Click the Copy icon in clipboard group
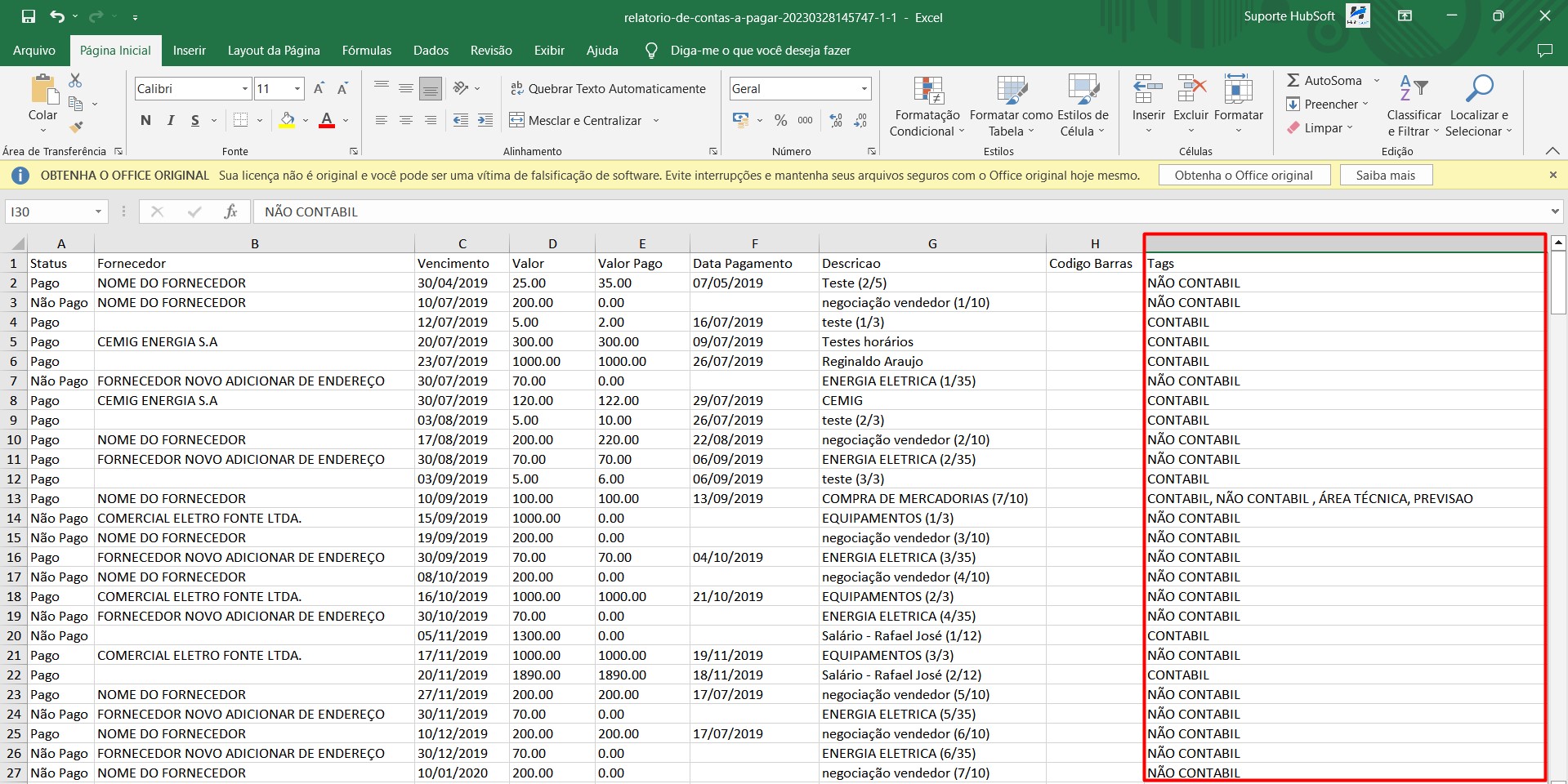Image resolution: width=1568 pixels, height=784 pixels. coord(75,104)
